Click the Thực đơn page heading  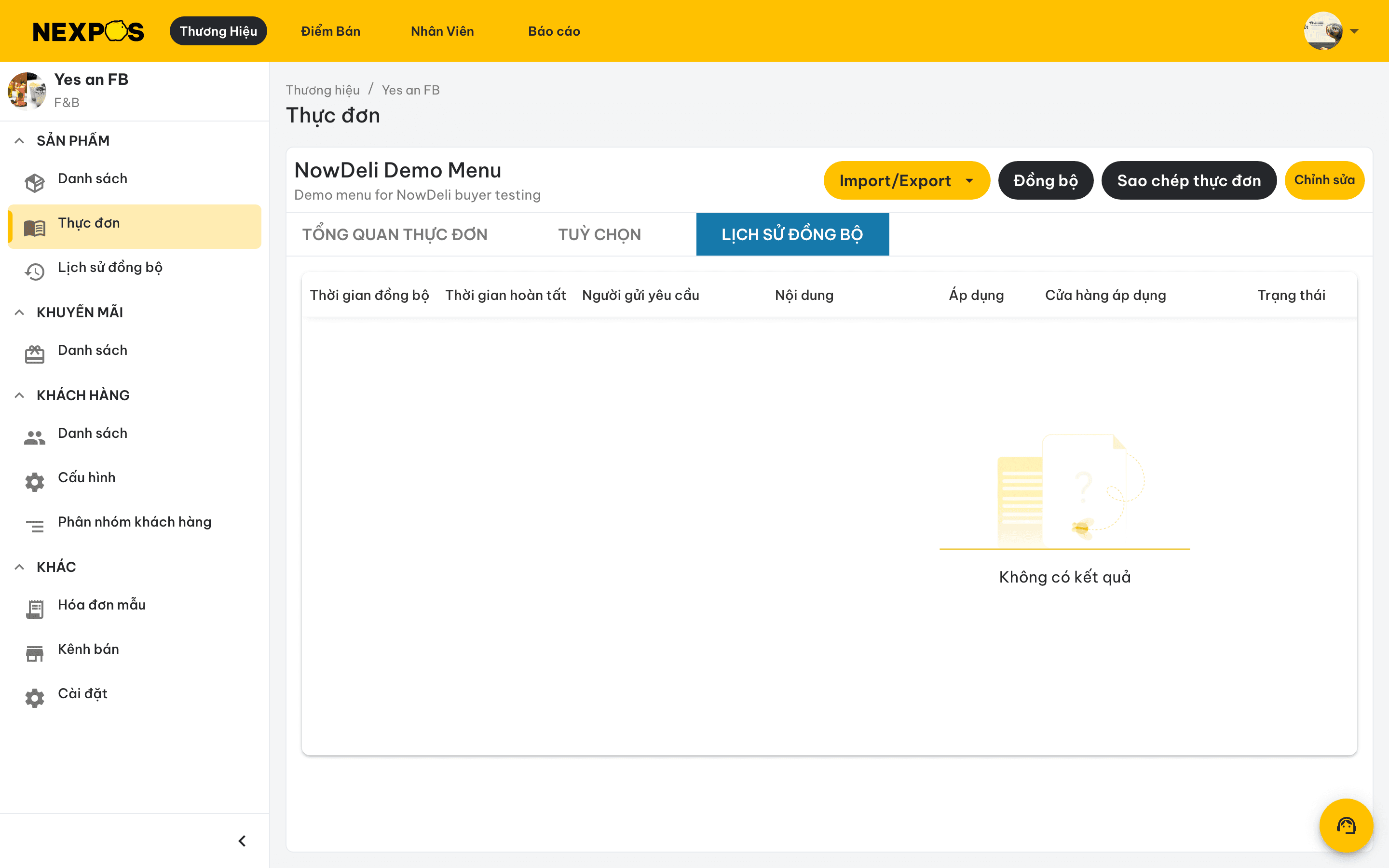[333, 115]
